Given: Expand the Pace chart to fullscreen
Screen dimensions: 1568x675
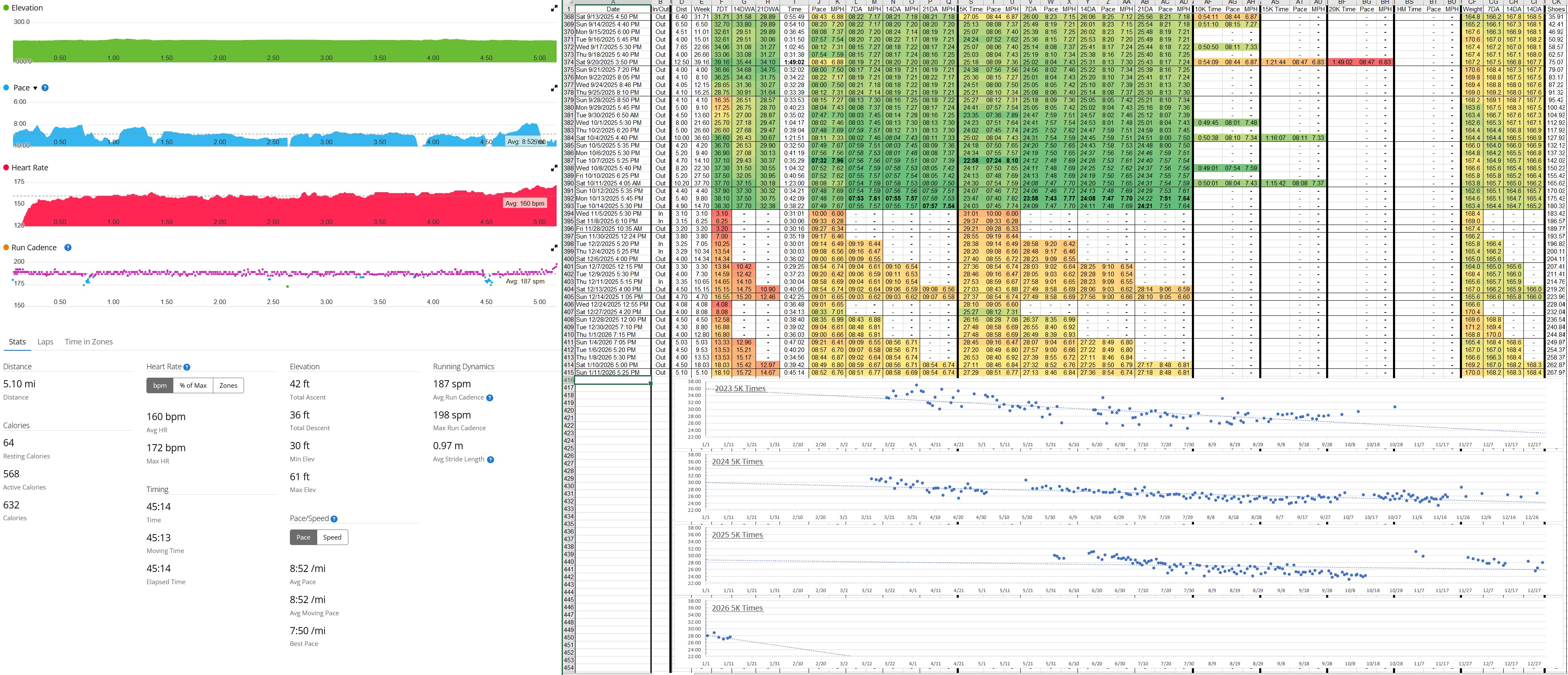Looking at the screenshot, I should pos(554,88).
